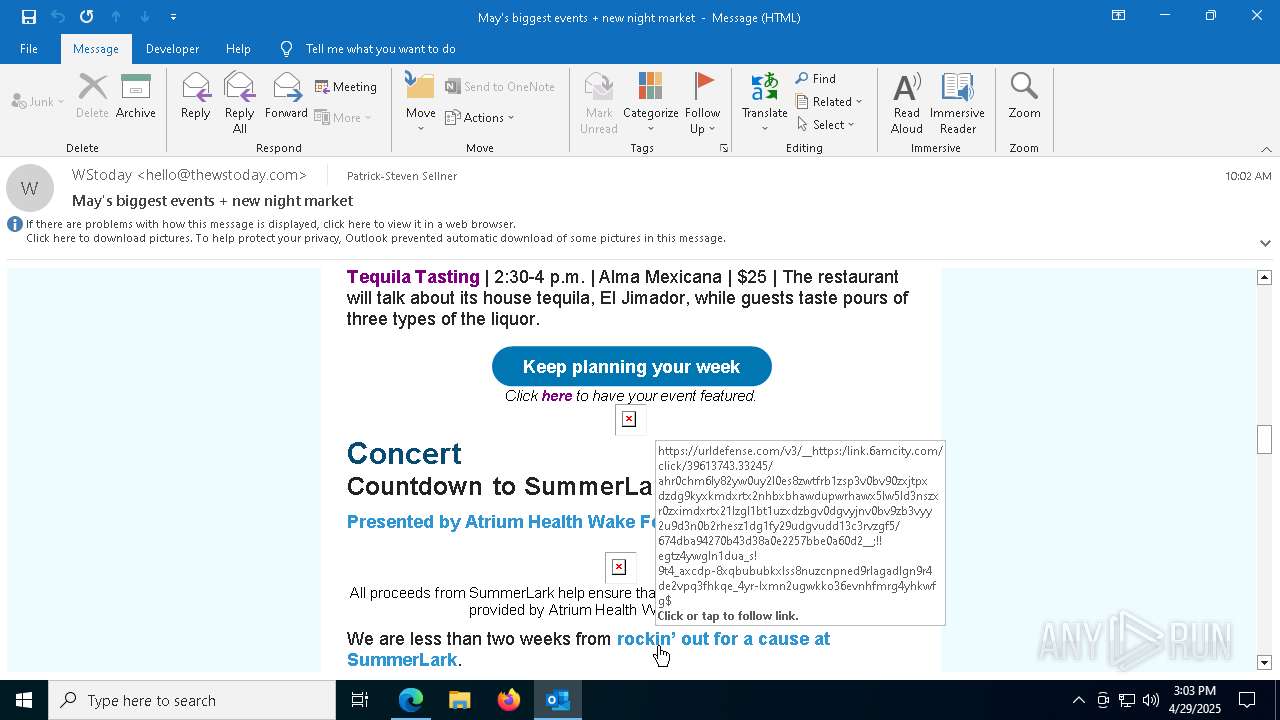Screen dimensions: 1280x720
Task: Send to OneNote
Action: click(500, 87)
